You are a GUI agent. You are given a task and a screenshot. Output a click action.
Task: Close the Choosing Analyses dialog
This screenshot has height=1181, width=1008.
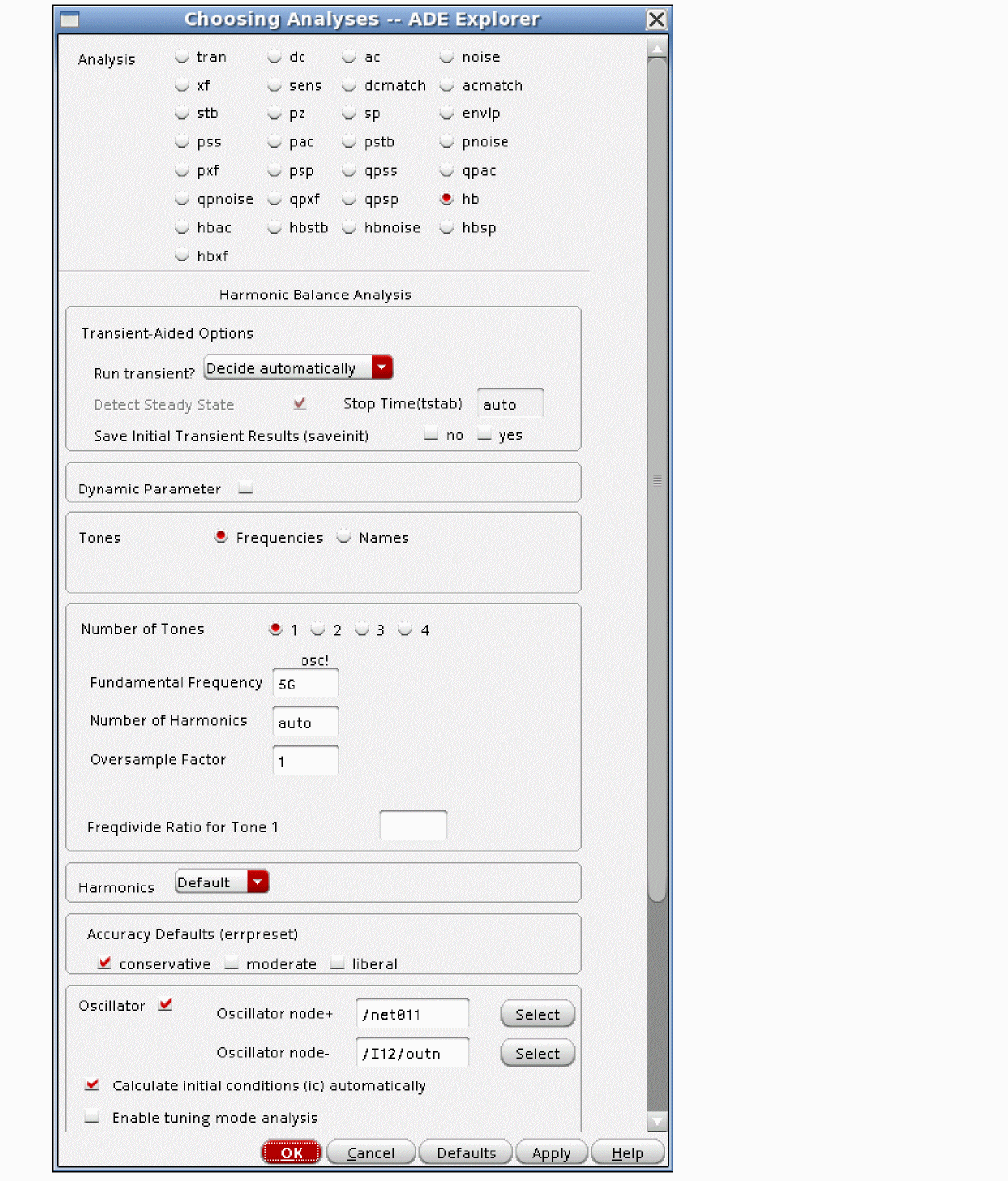[656, 20]
